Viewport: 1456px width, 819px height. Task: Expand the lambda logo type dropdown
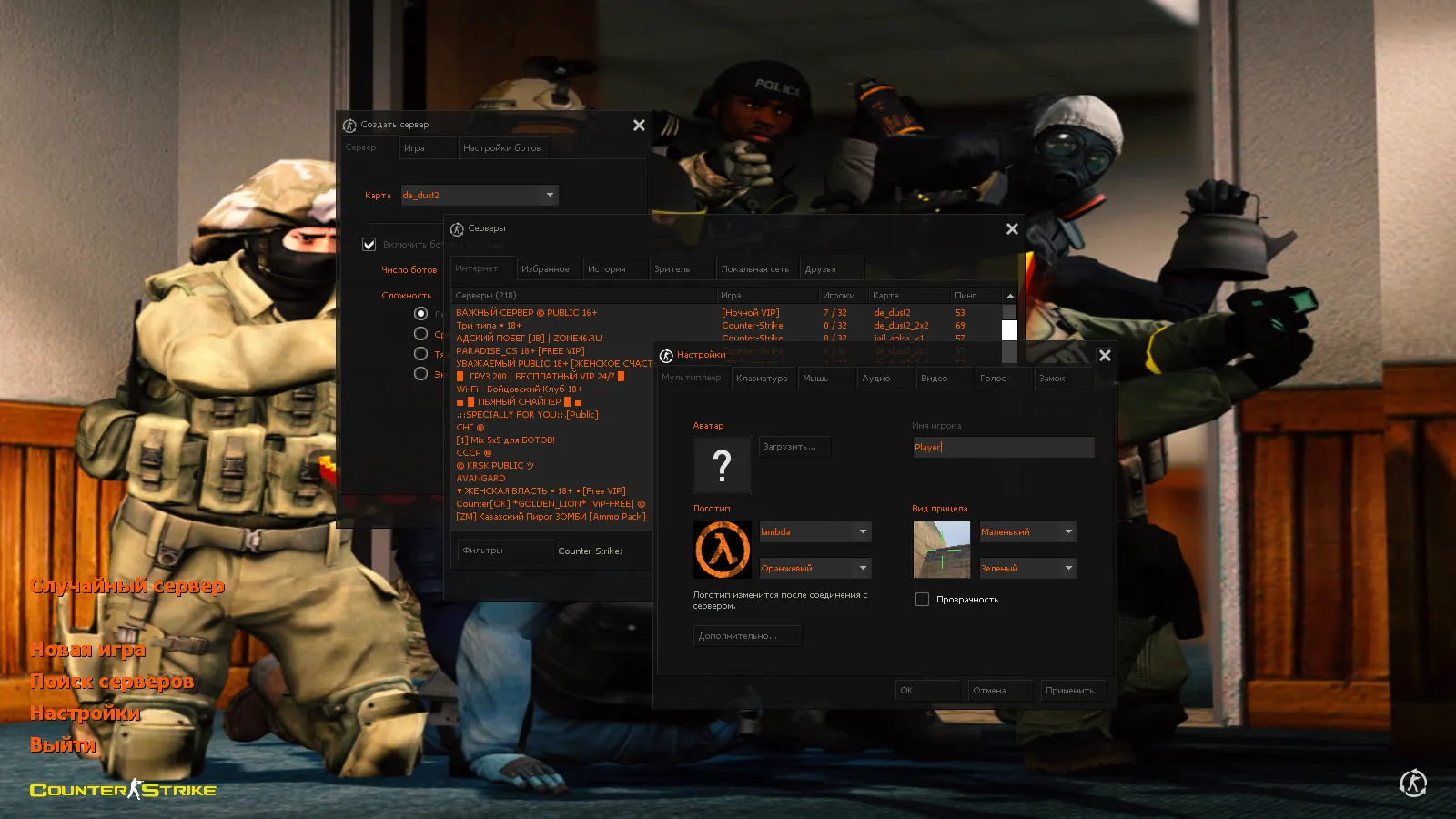click(815, 532)
